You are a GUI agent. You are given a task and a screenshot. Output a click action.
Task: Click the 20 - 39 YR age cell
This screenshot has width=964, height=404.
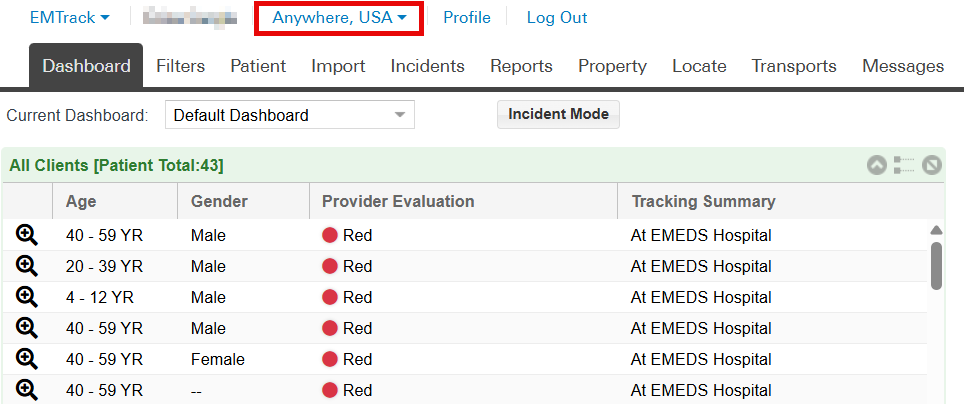pyautogui.click(x=105, y=266)
